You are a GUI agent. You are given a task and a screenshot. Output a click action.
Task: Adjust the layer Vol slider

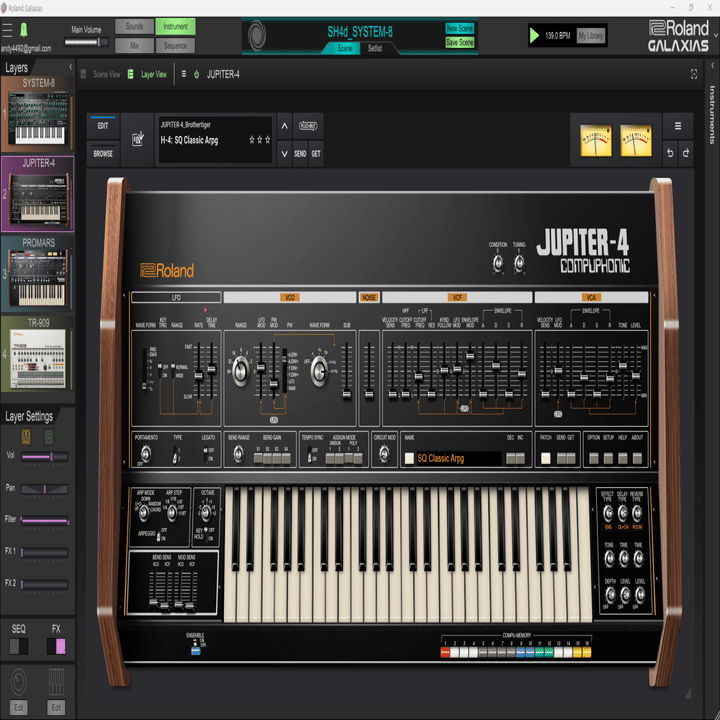click(45, 456)
